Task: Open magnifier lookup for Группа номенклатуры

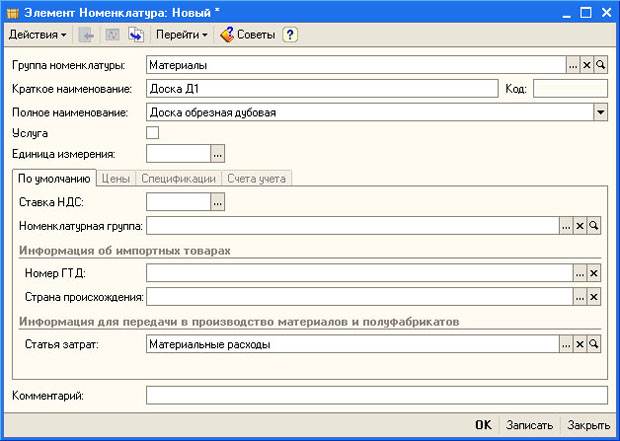Action: [601, 65]
